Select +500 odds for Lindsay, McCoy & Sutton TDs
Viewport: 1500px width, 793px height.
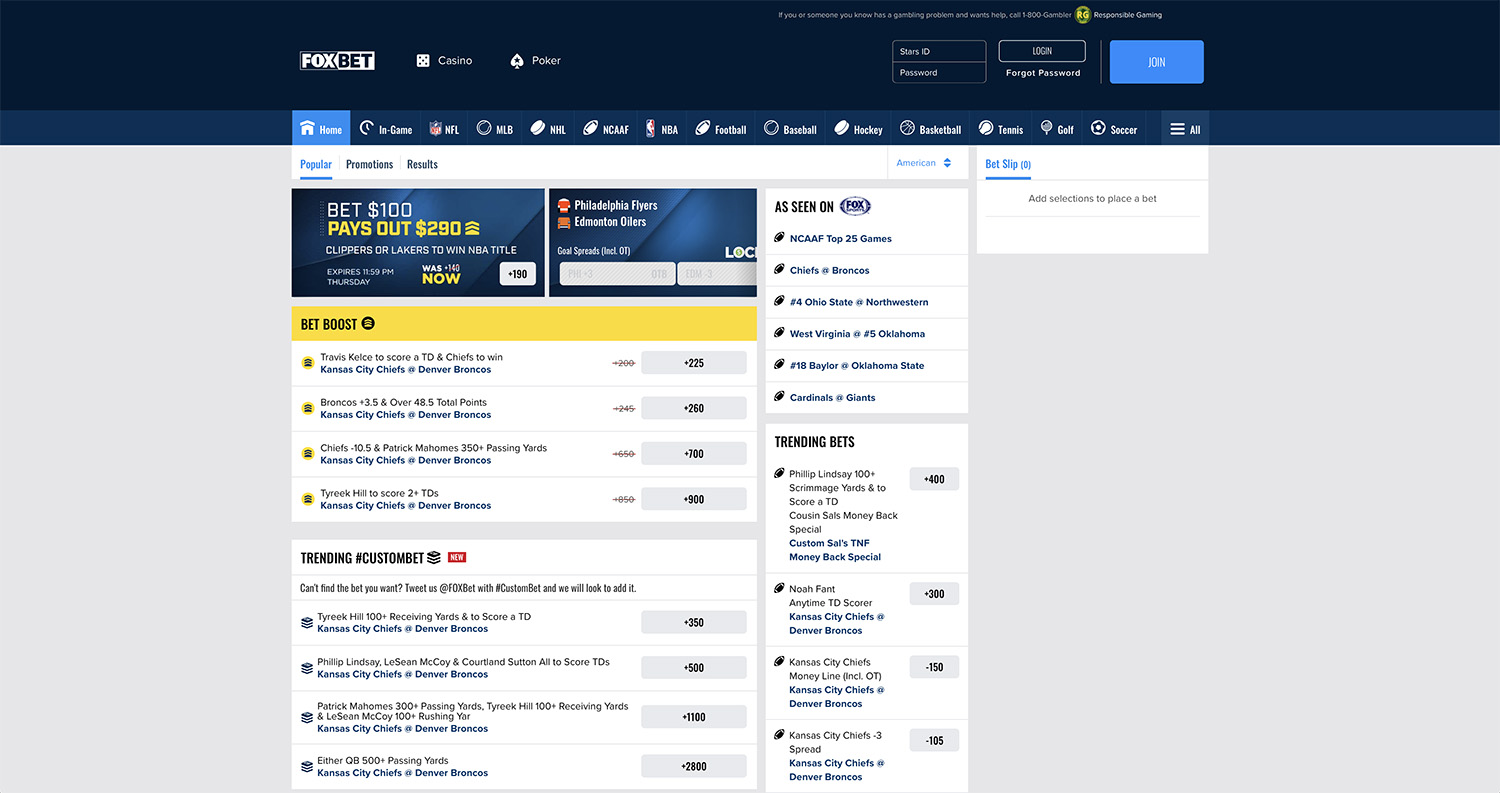[x=694, y=668]
